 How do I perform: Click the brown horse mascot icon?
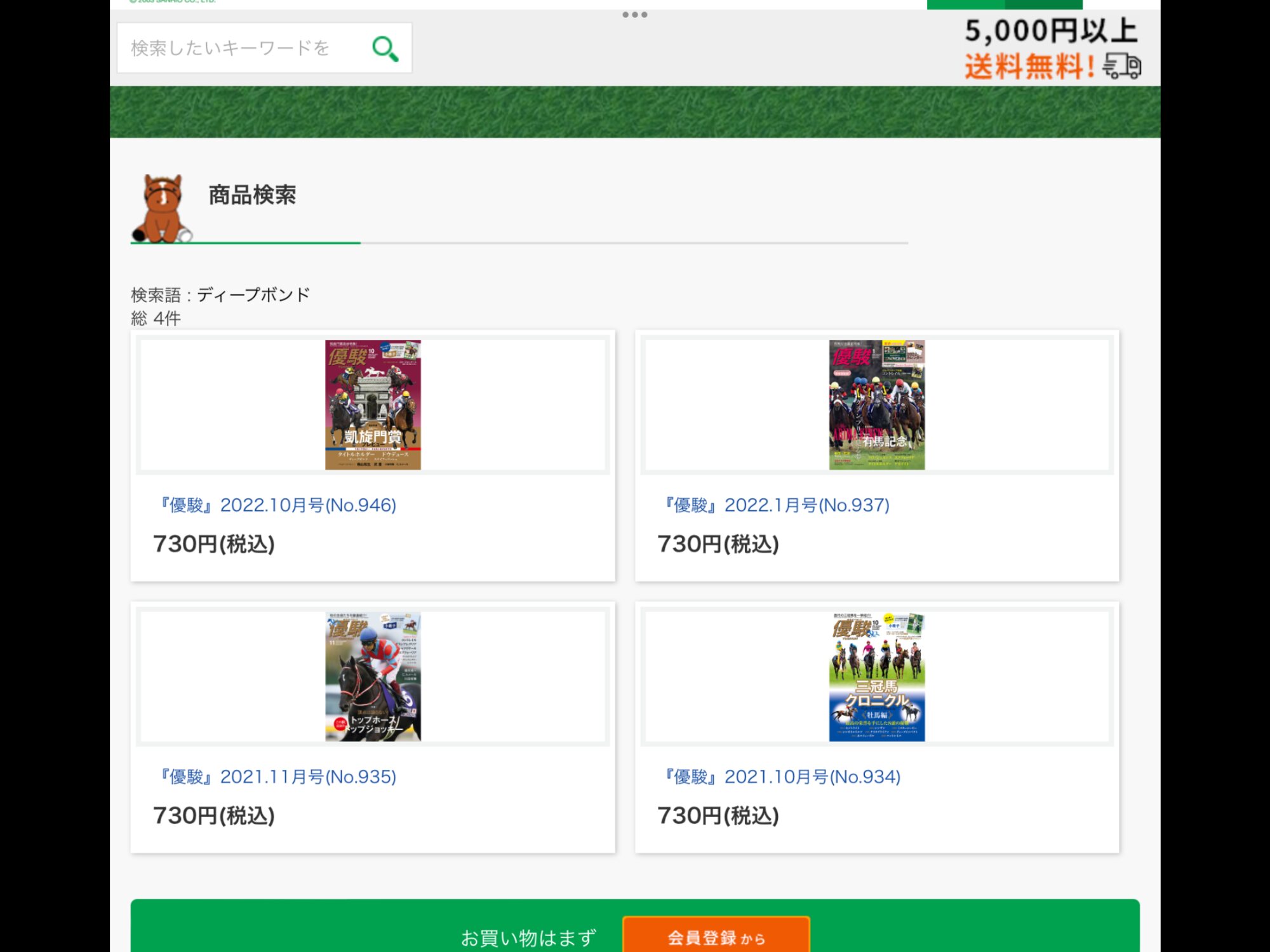[x=162, y=209]
